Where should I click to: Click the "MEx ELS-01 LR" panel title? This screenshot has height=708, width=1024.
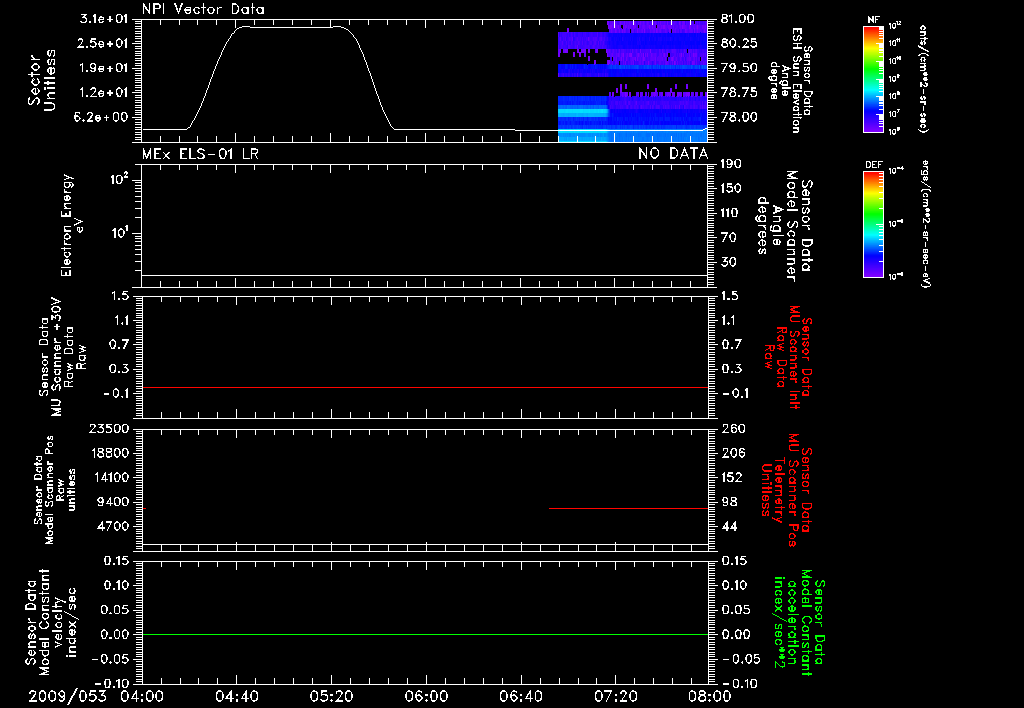tap(200, 153)
